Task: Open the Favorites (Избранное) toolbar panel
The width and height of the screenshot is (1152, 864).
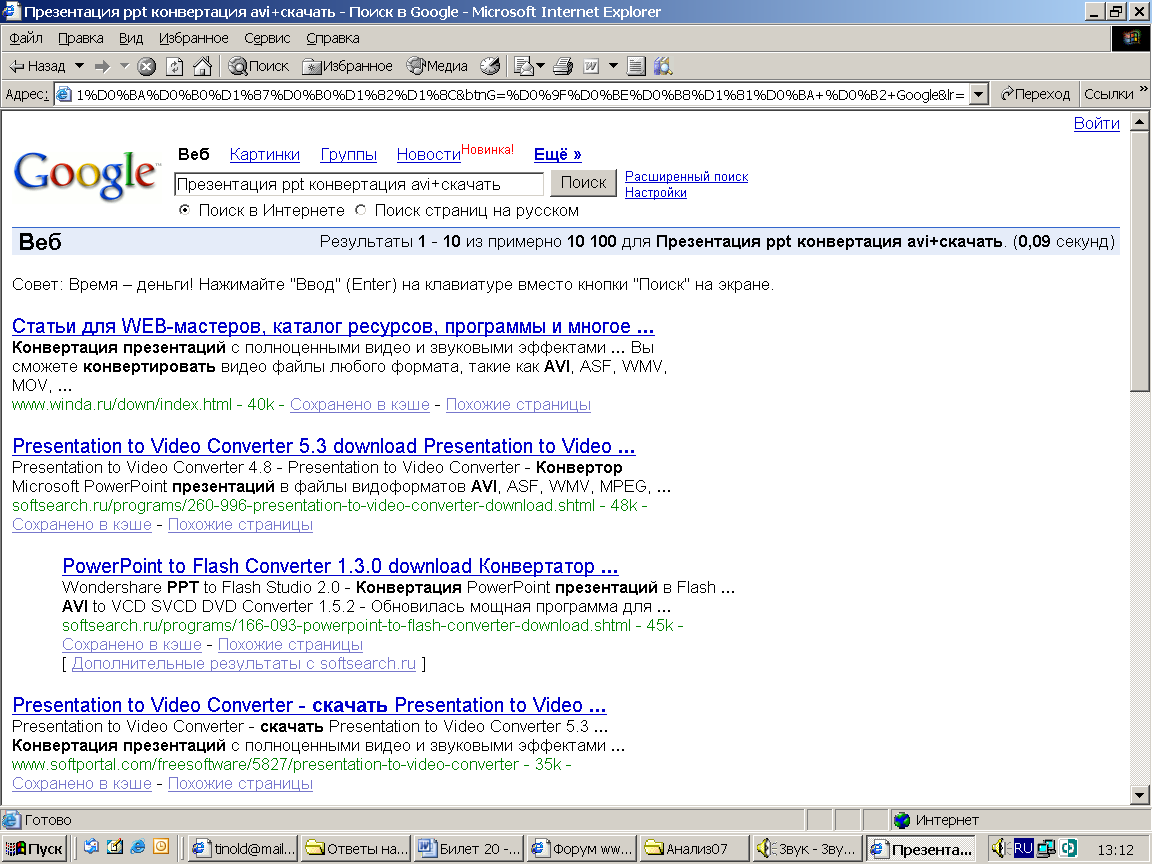Action: point(348,66)
